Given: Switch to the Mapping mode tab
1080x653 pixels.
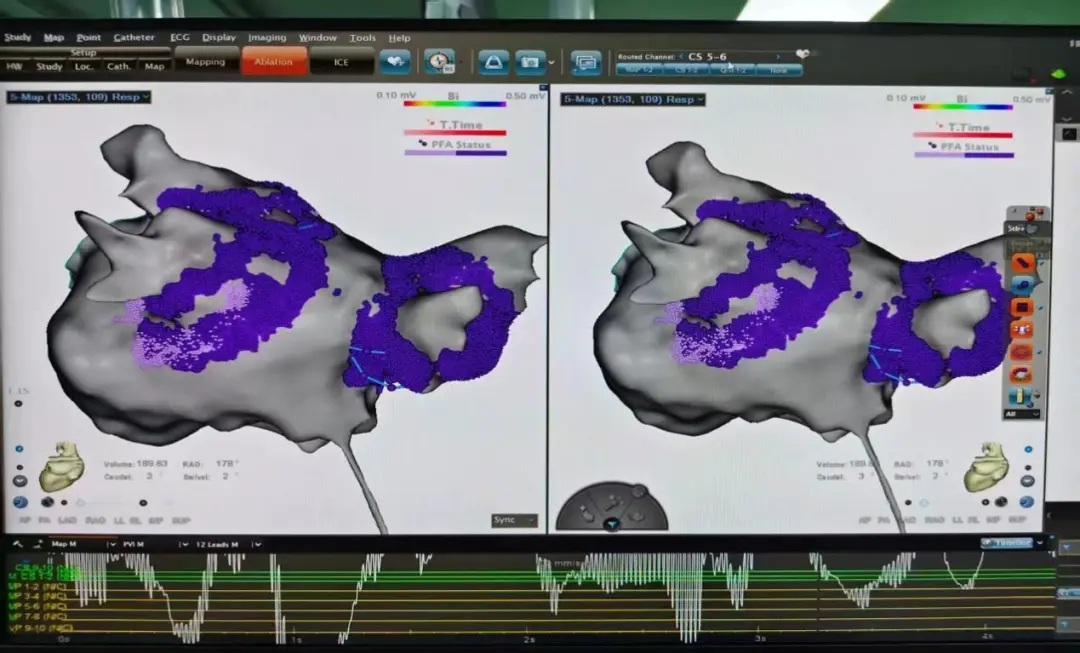Looking at the screenshot, I should pyautogui.click(x=206, y=62).
